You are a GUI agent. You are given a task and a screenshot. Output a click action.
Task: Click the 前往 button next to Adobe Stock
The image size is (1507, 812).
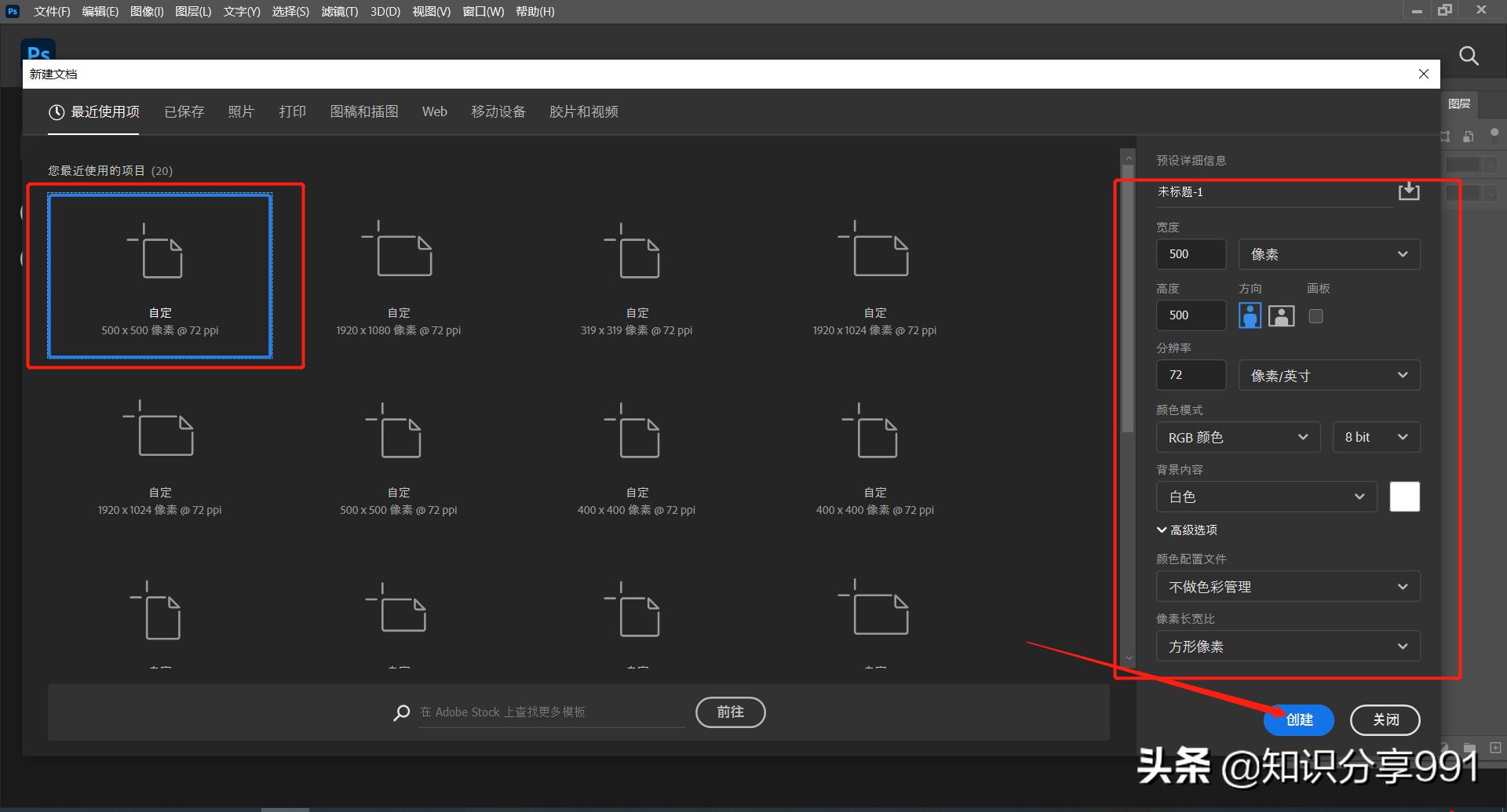click(x=730, y=712)
